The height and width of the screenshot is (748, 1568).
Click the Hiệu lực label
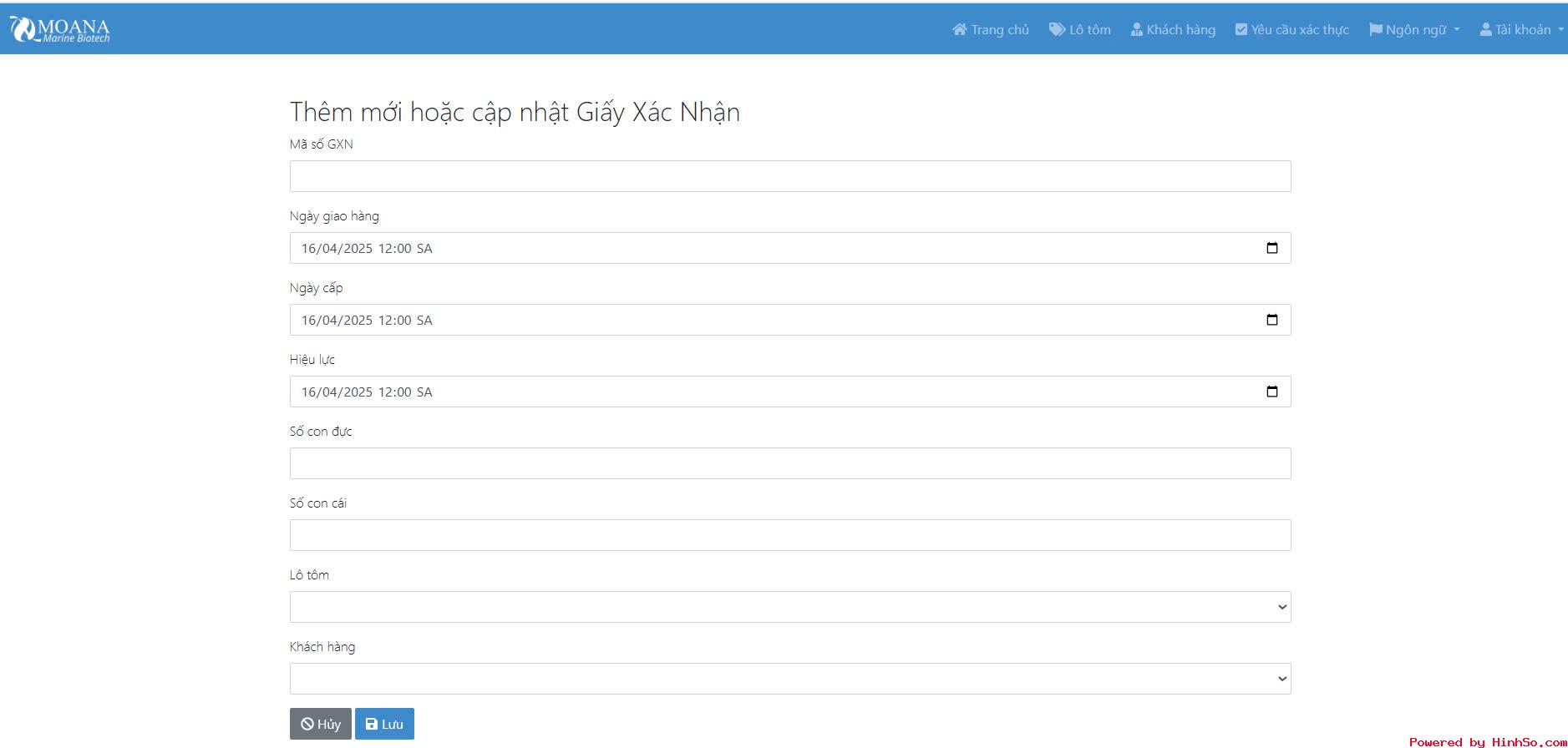(312, 360)
